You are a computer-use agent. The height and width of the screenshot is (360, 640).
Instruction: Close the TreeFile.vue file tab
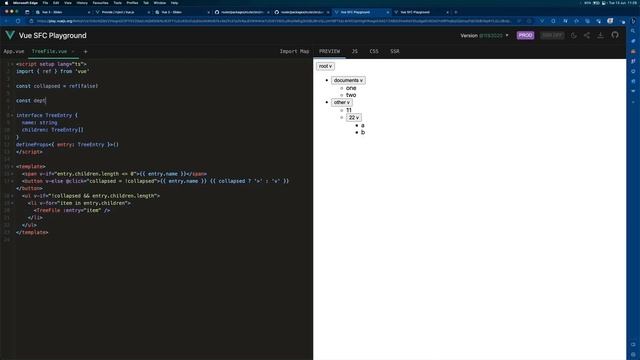(x=73, y=51)
